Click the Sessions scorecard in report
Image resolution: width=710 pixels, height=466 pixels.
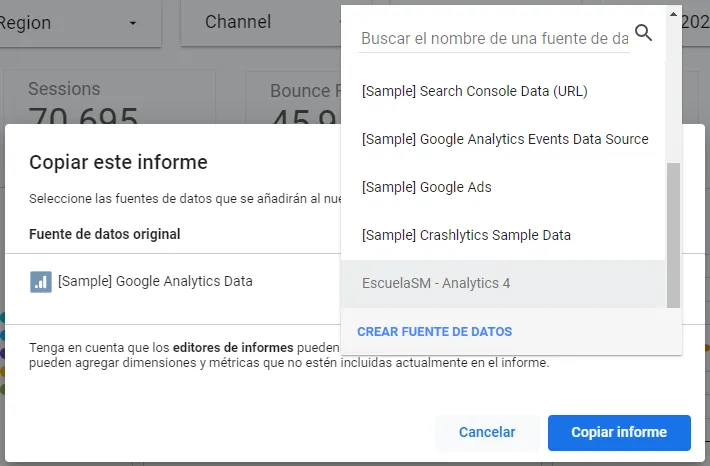[110, 97]
